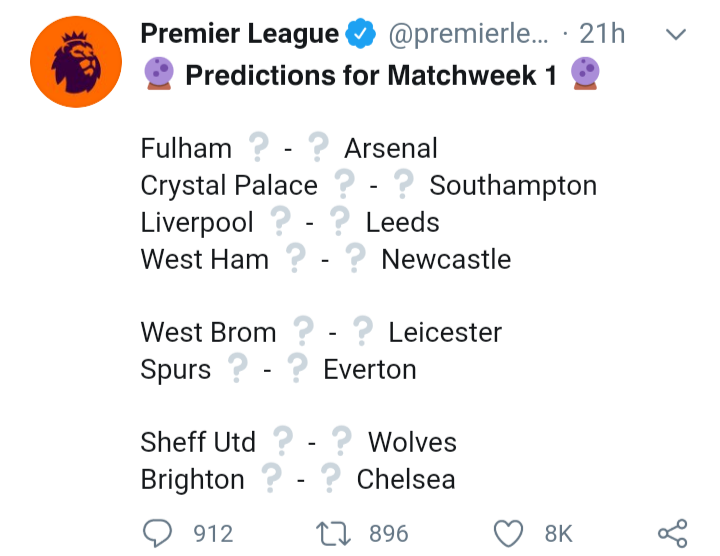The image size is (720, 556).
Task: Open the 21h timestamp link
Action: (602, 35)
